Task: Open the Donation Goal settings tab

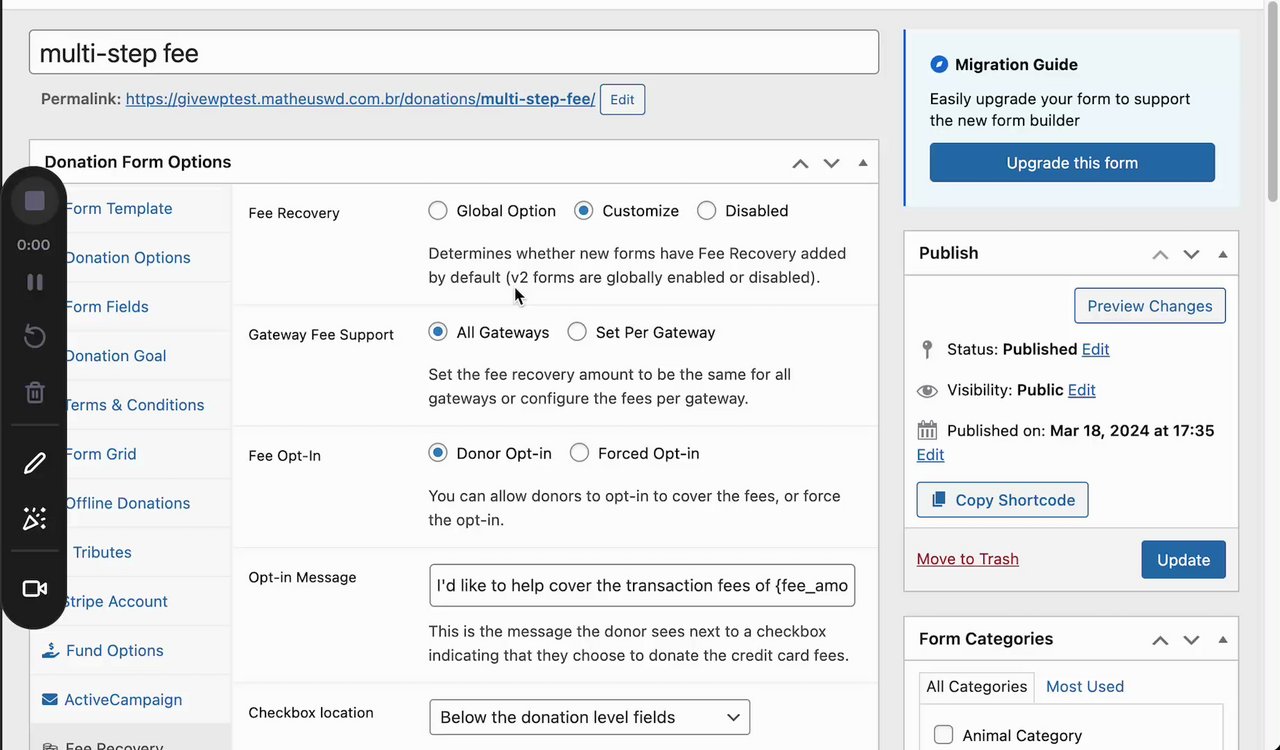Action: tap(115, 356)
